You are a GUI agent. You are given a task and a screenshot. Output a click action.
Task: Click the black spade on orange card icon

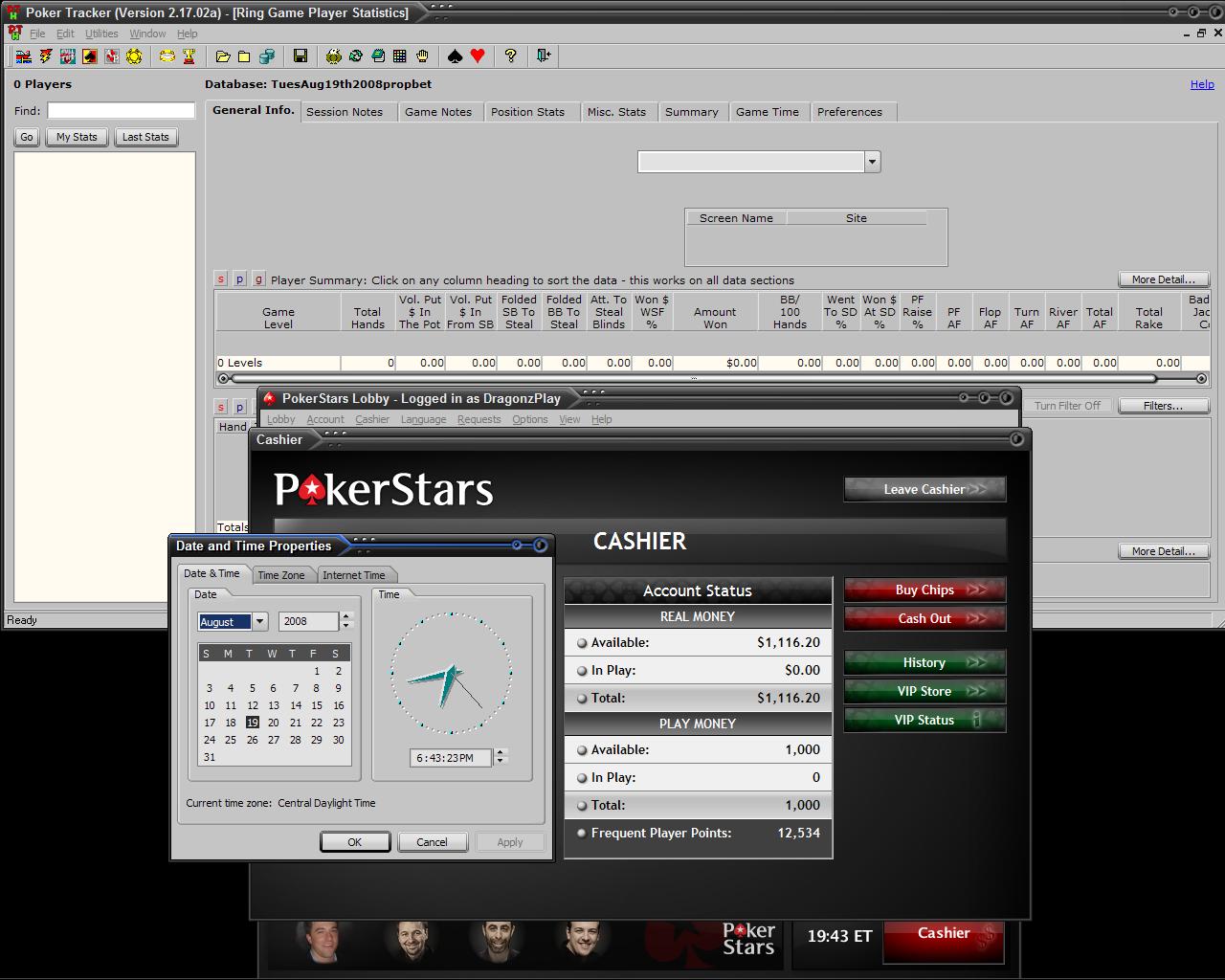pos(90,56)
